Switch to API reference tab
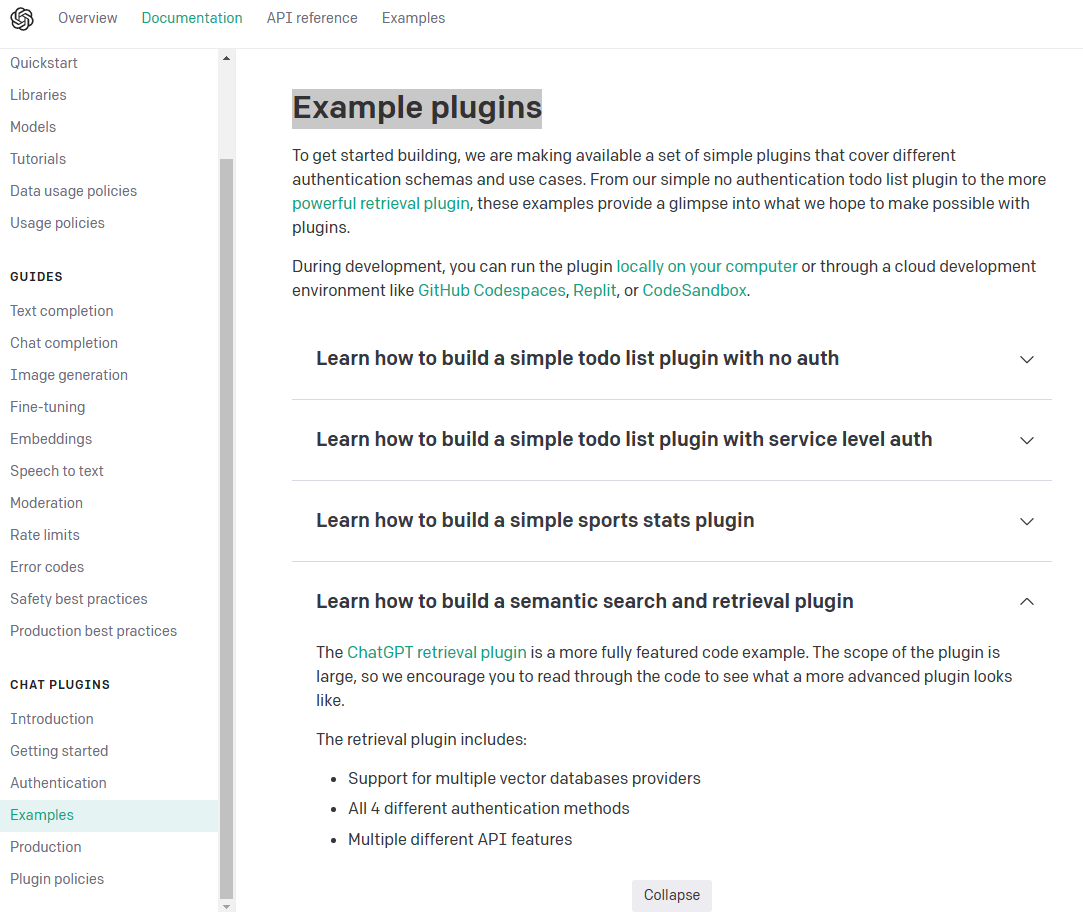The image size is (1083, 912). point(312,18)
